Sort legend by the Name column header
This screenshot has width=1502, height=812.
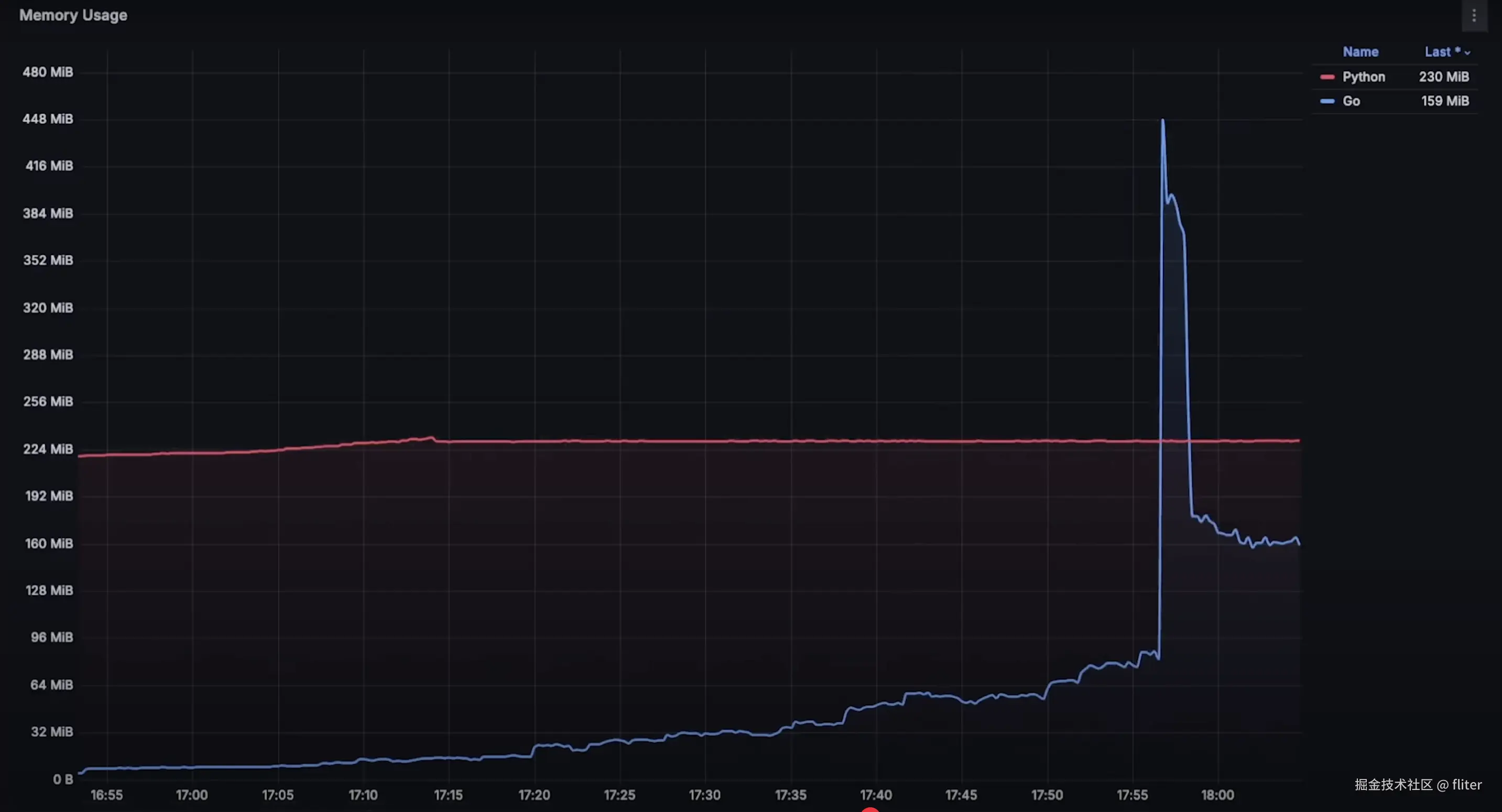click(x=1360, y=52)
